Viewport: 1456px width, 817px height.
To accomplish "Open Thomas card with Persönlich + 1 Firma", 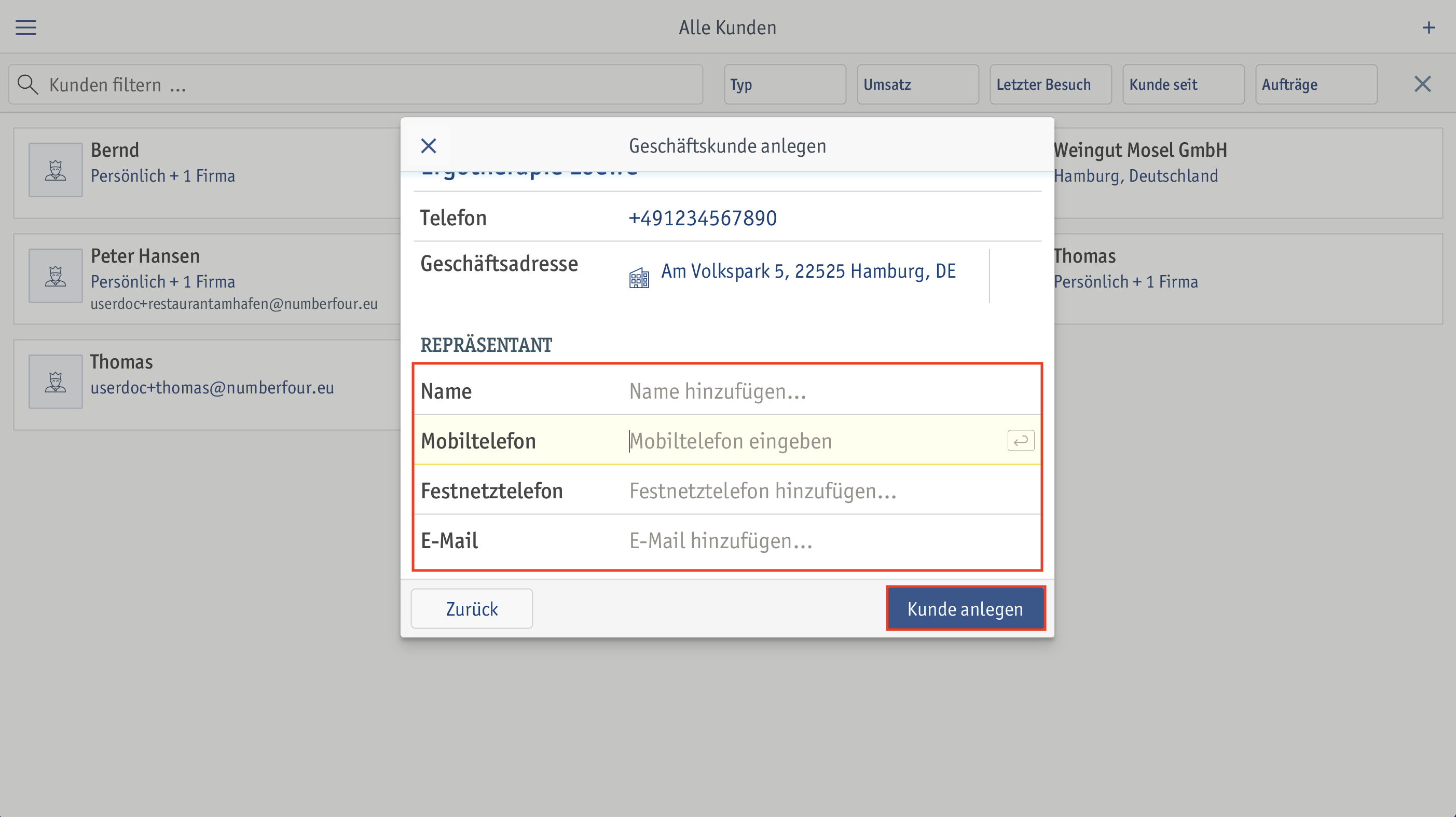I will [1248, 279].
